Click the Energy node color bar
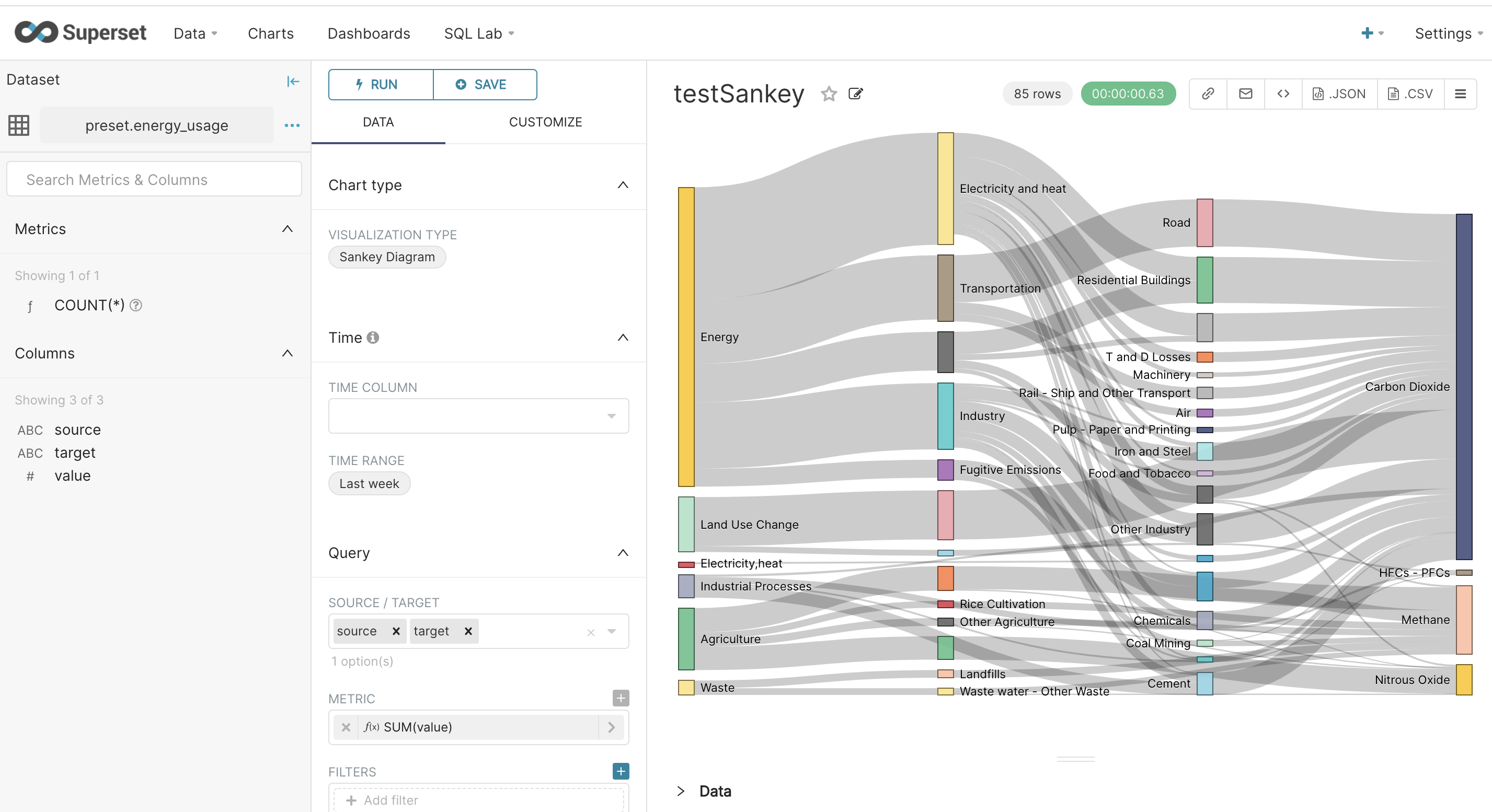This screenshot has height=812, width=1492. (686, 337)
